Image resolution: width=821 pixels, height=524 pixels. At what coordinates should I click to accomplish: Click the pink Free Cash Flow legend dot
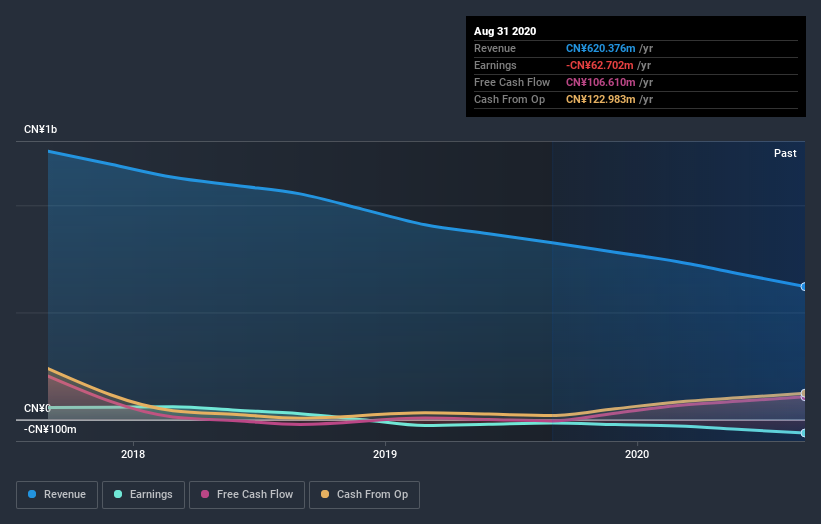click(x=205, y=494)
